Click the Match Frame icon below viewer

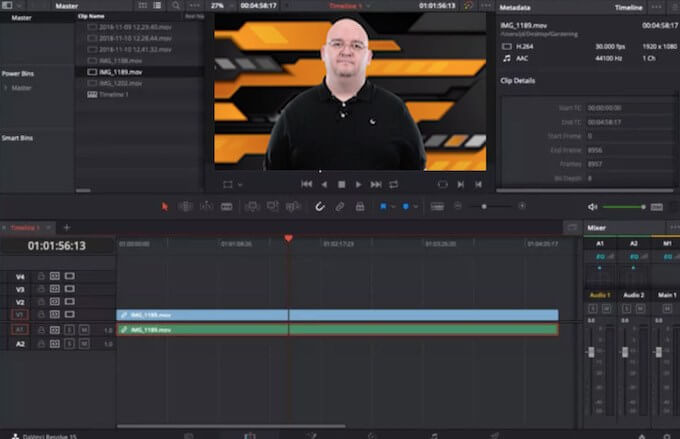pyautogui.click(x=442, y=184)
